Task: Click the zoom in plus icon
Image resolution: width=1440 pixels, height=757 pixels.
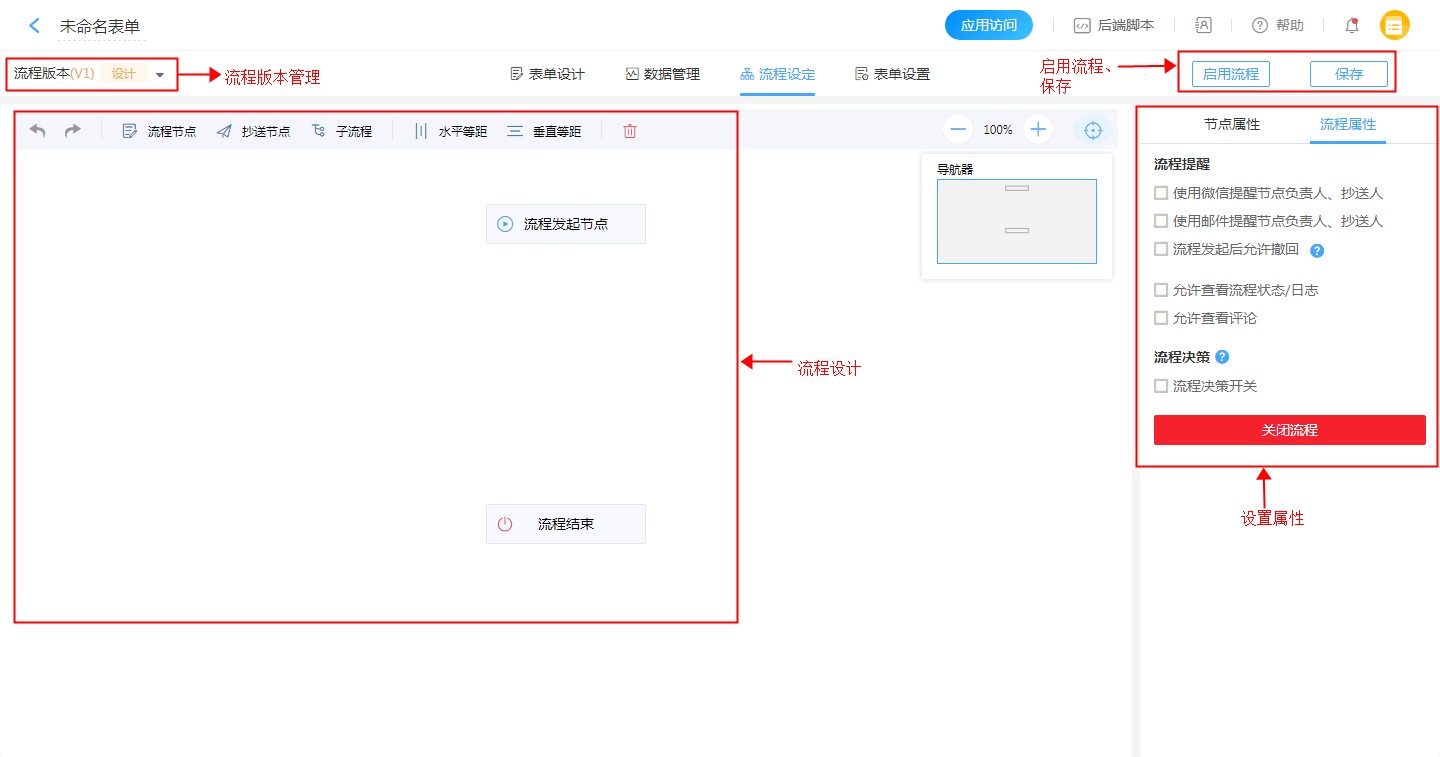Action: pyautogui.click(x=1038, y=129)
